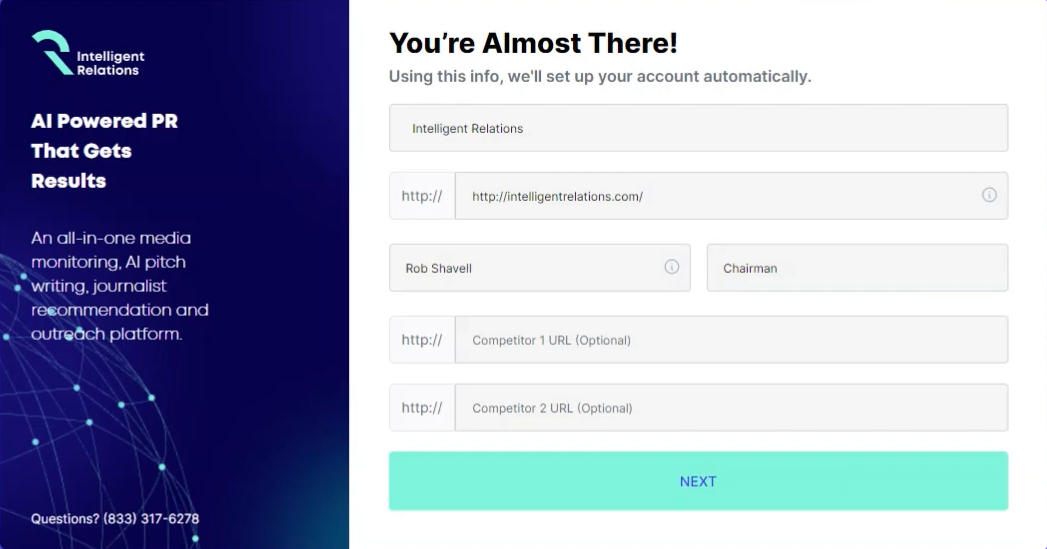The height and width of the screenshot is (549, 1047).
Task: Click the Intelligent Relations logo icon
Action: [x=52, y=52]
